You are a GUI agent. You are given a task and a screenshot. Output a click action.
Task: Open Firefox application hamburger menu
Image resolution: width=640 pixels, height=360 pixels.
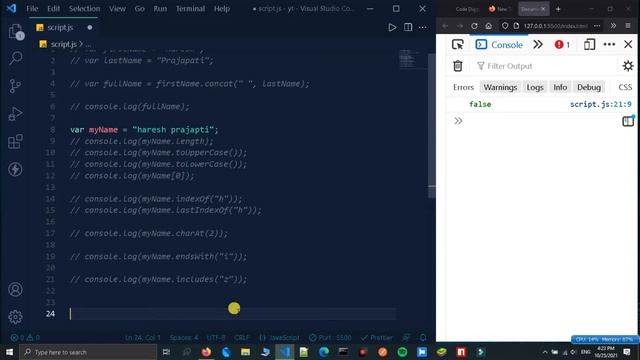[x=628, y=26]
